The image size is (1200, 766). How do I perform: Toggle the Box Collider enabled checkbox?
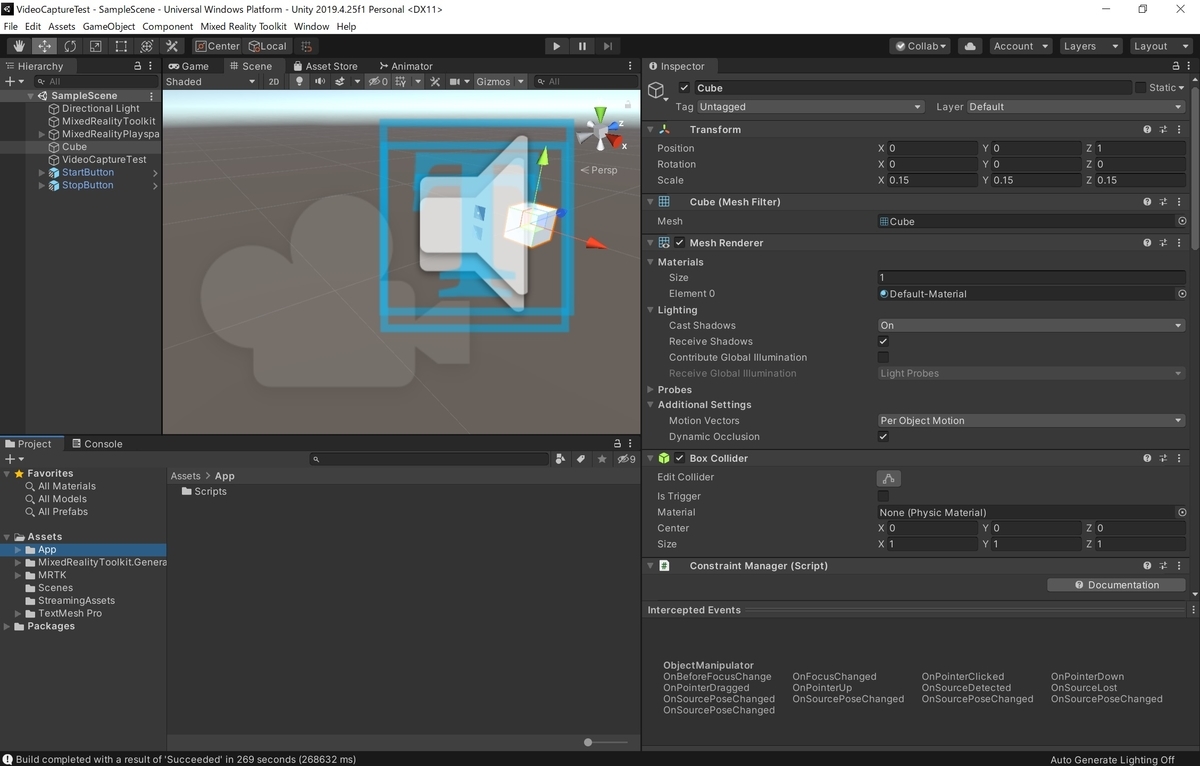coord(680,459)
